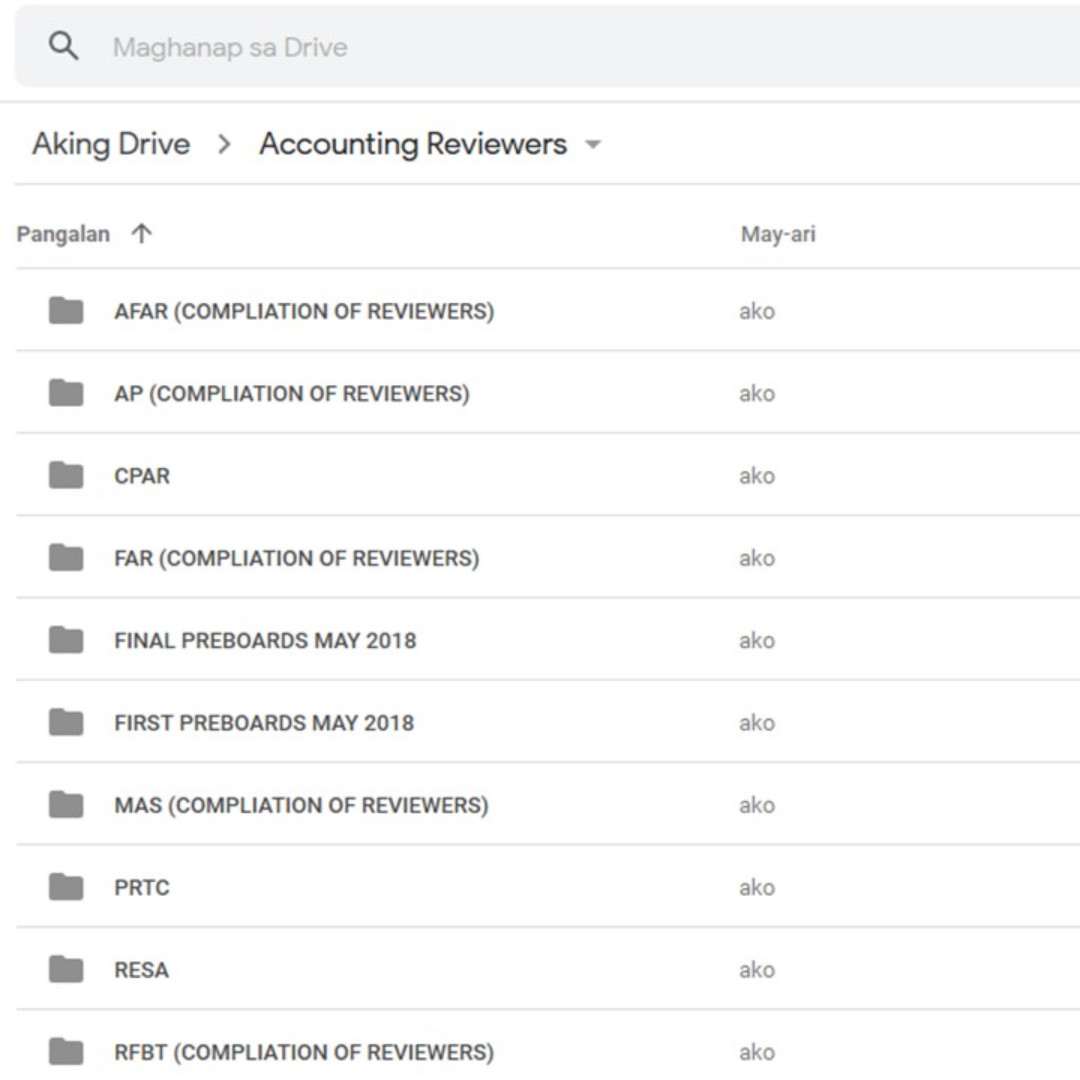Screen dimensions: 1080x1080
Task: Click the CPAR folder icon
Action: pos(66,475)
